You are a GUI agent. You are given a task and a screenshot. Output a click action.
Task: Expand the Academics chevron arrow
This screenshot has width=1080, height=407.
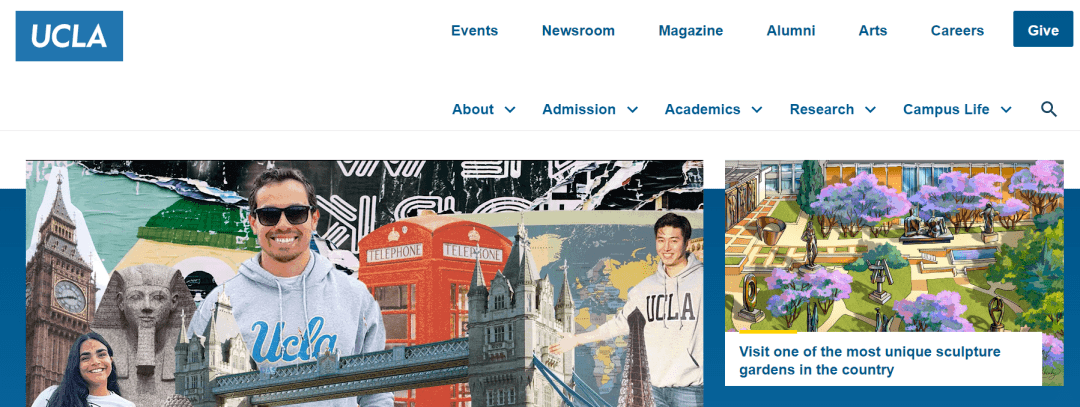757,109
